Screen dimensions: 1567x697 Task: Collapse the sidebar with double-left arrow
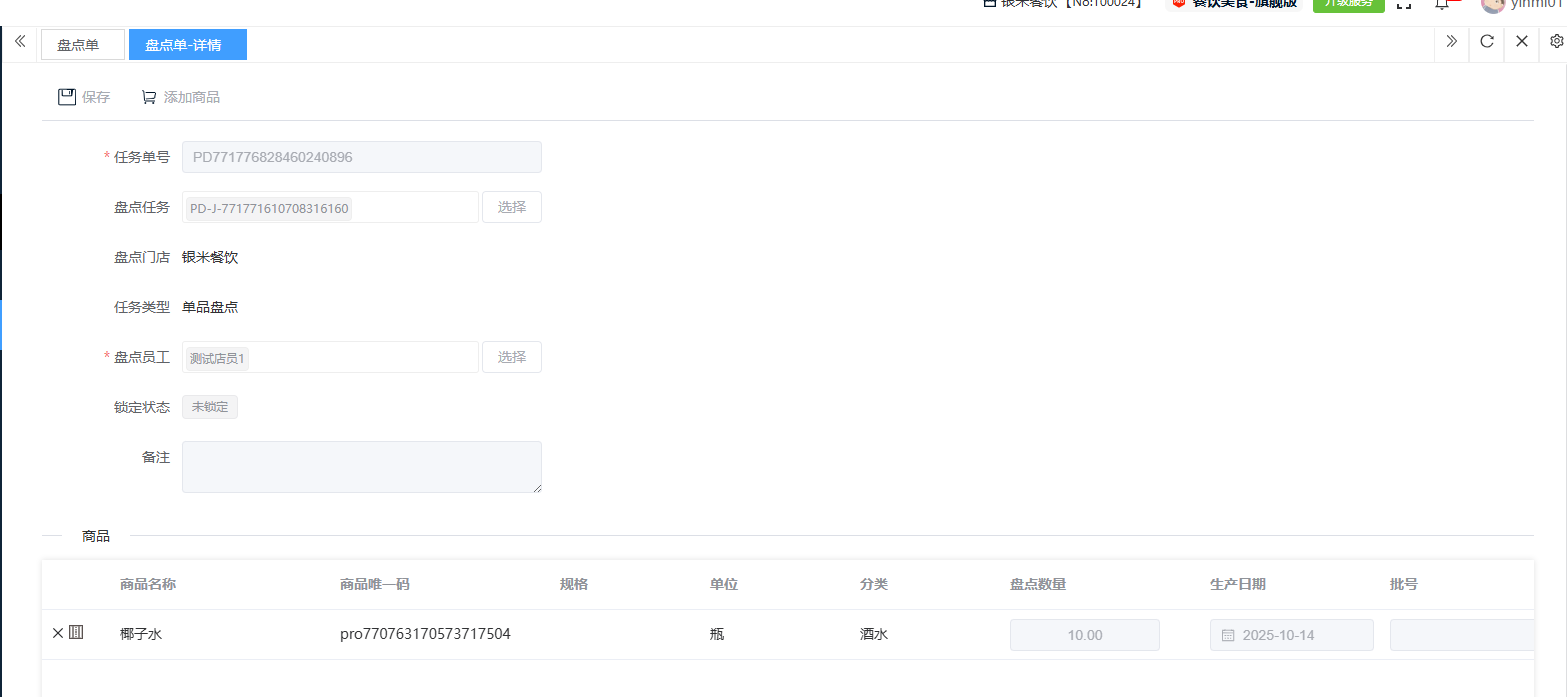point(20,41)
